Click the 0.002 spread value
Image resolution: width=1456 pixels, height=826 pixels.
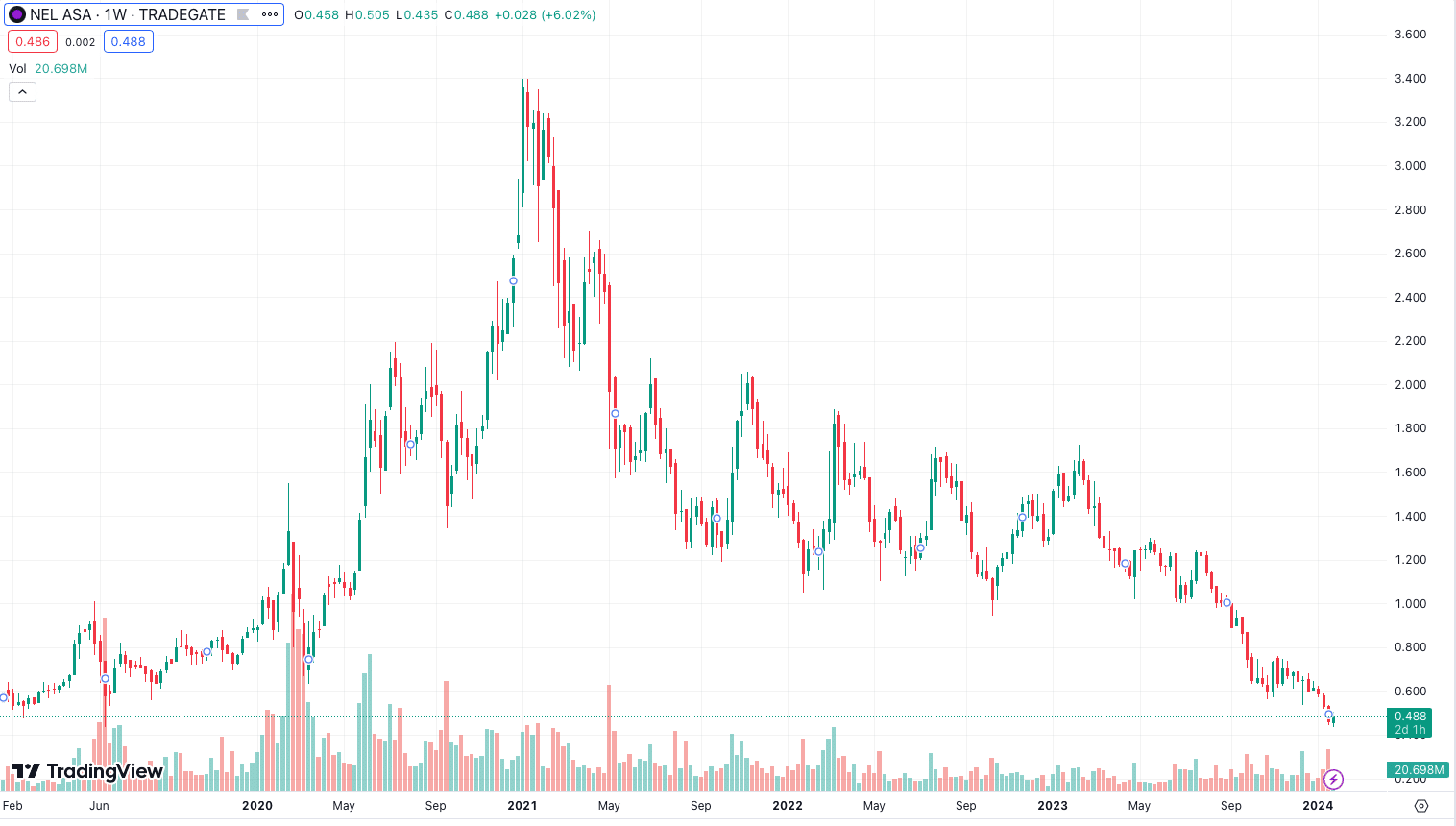pyautogui.click(x=81, y=42)
